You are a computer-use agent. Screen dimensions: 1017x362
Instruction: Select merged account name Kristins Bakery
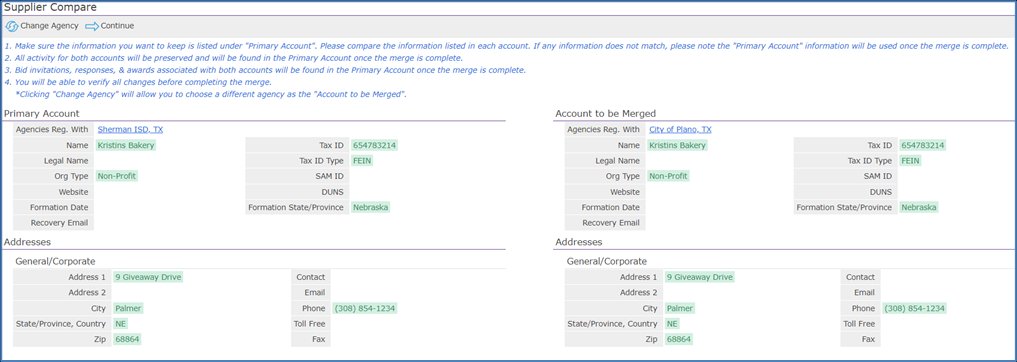coord(677,145)
